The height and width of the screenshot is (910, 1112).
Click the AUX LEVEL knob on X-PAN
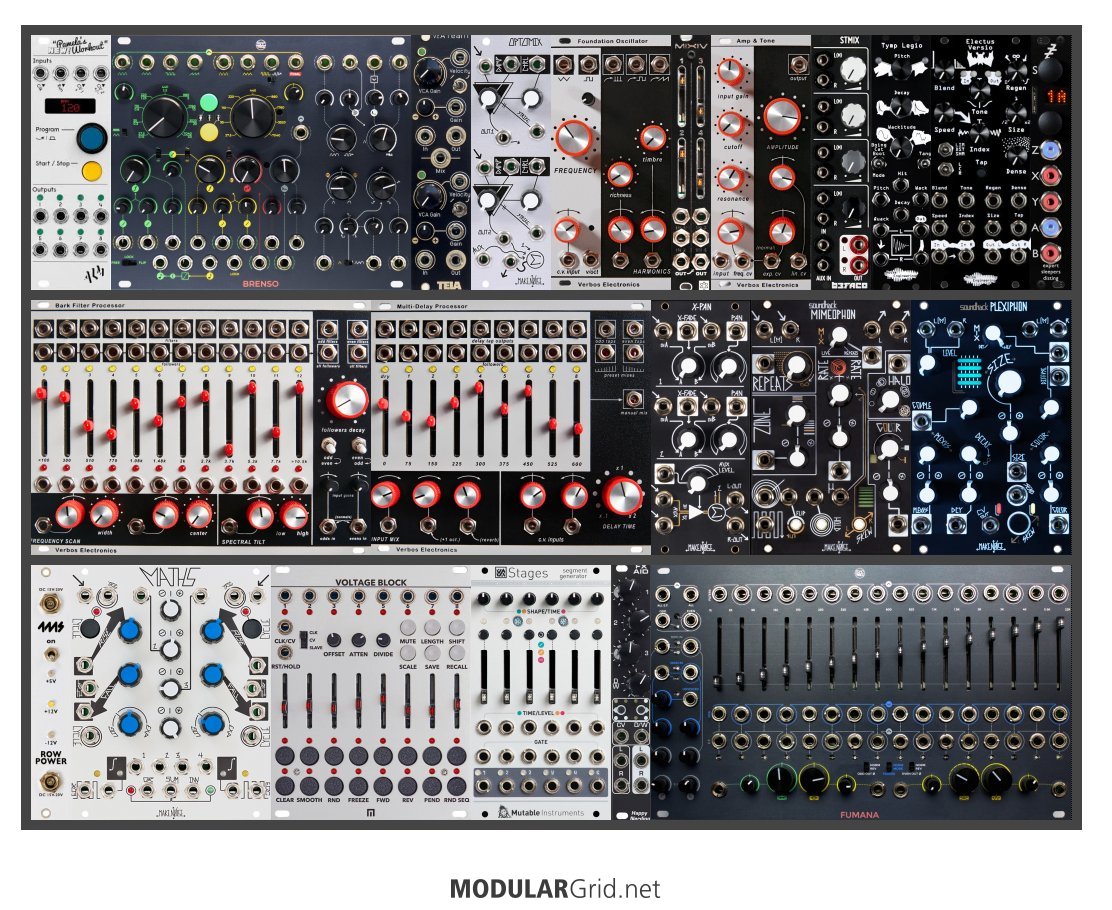click(x=699, y=482)
